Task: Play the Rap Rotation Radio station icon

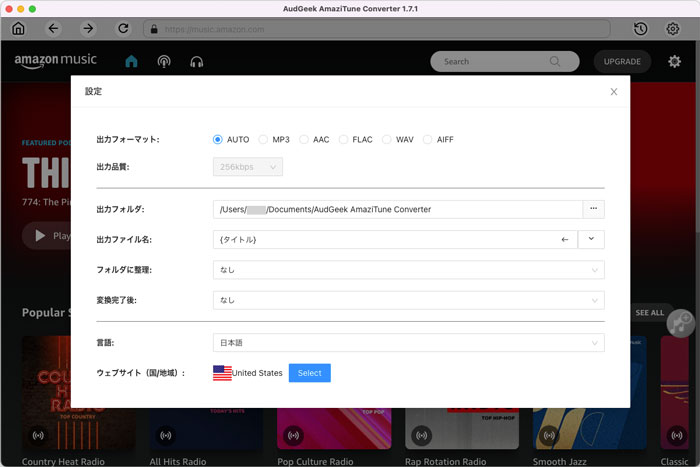Action: 421,435
